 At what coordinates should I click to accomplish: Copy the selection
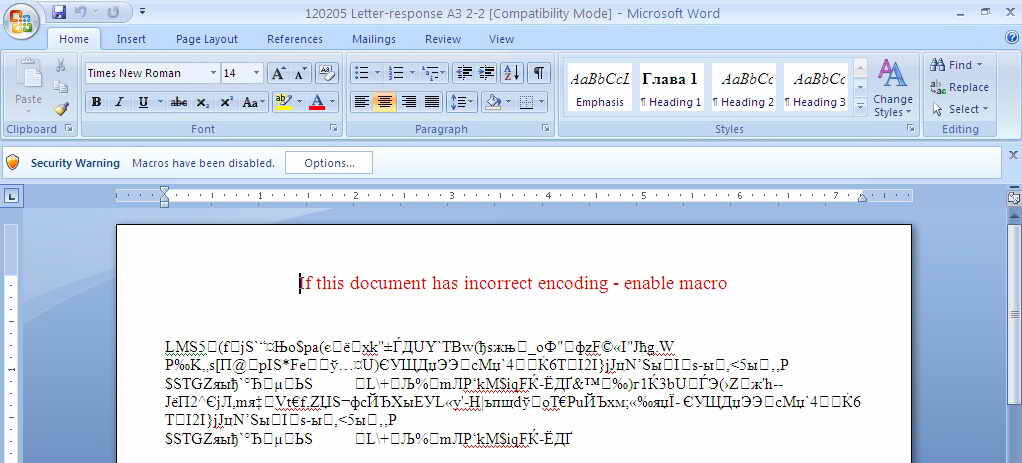[x=61, y=87]
